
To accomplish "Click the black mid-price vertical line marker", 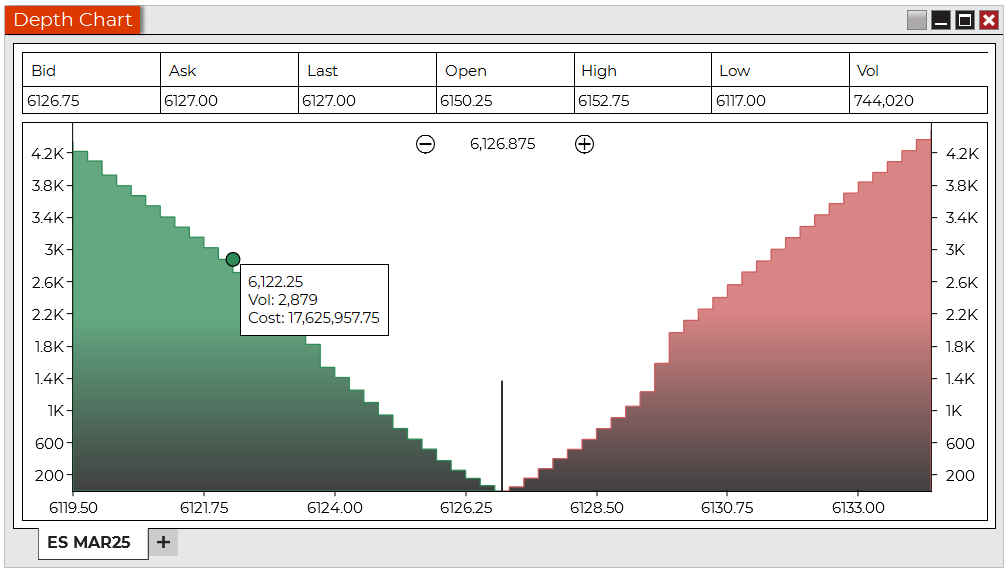I will pyautogui.click(x=502, y=435).
